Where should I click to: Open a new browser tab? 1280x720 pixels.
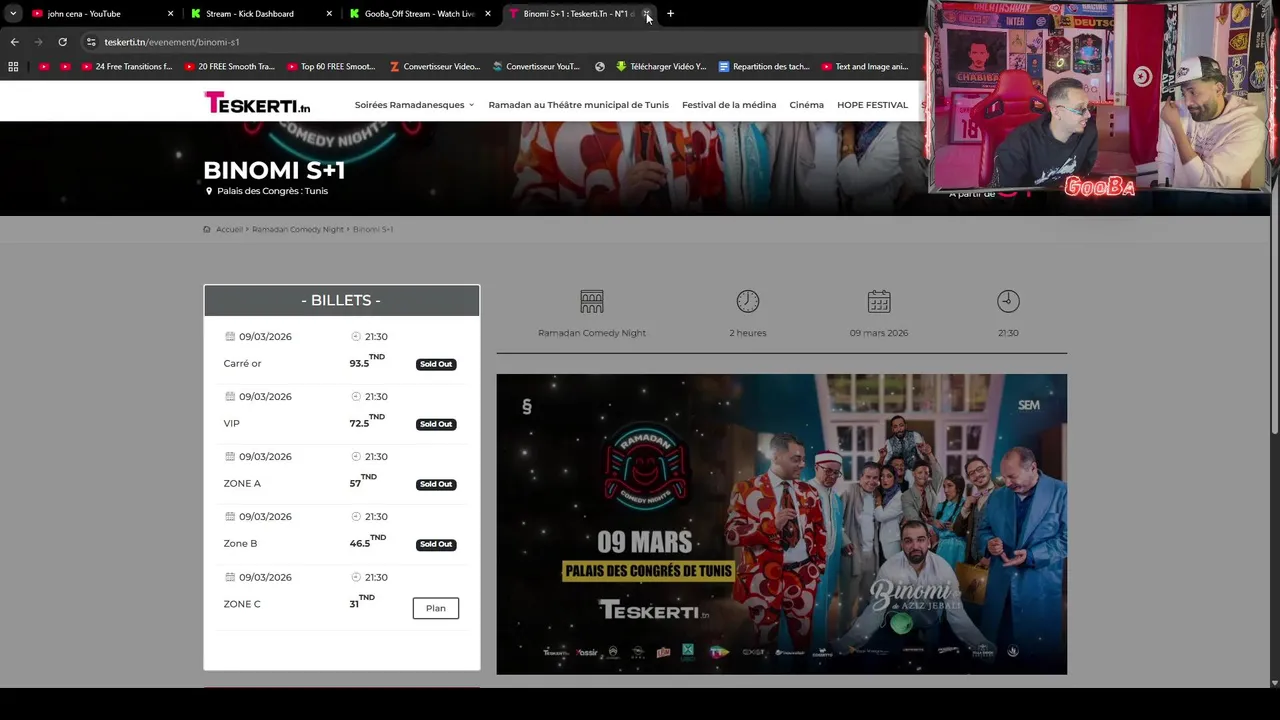pos(670,14)
